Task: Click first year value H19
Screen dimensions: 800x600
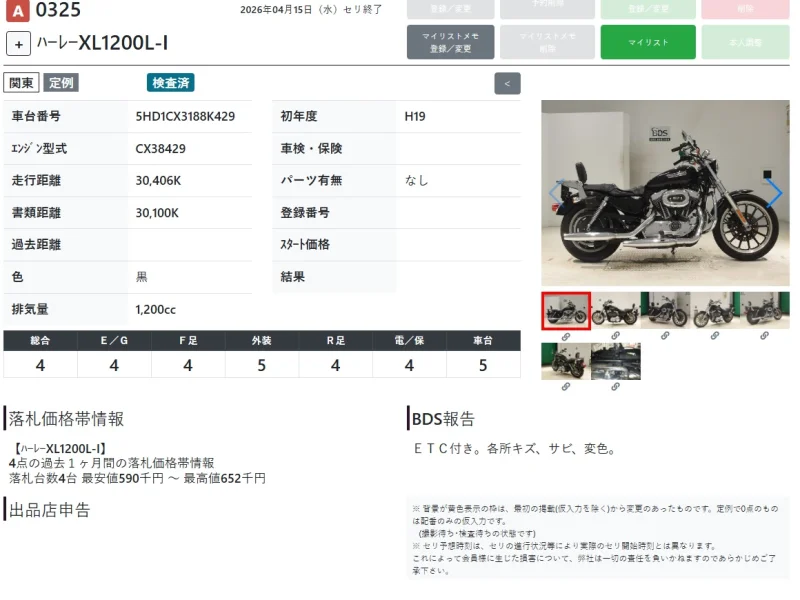Action: [415, 116]
